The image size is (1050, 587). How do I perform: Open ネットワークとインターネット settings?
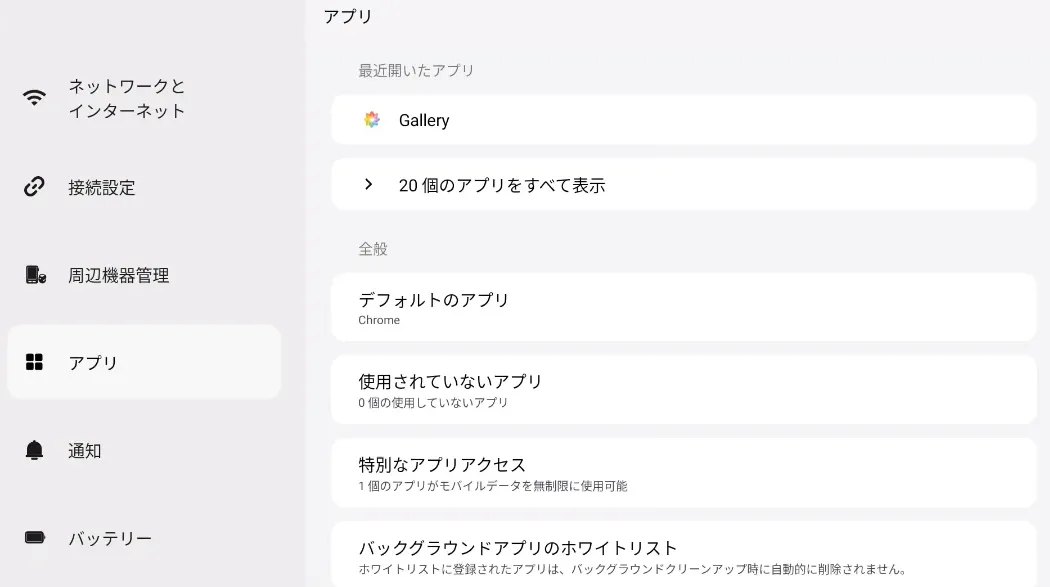[127, 98]
